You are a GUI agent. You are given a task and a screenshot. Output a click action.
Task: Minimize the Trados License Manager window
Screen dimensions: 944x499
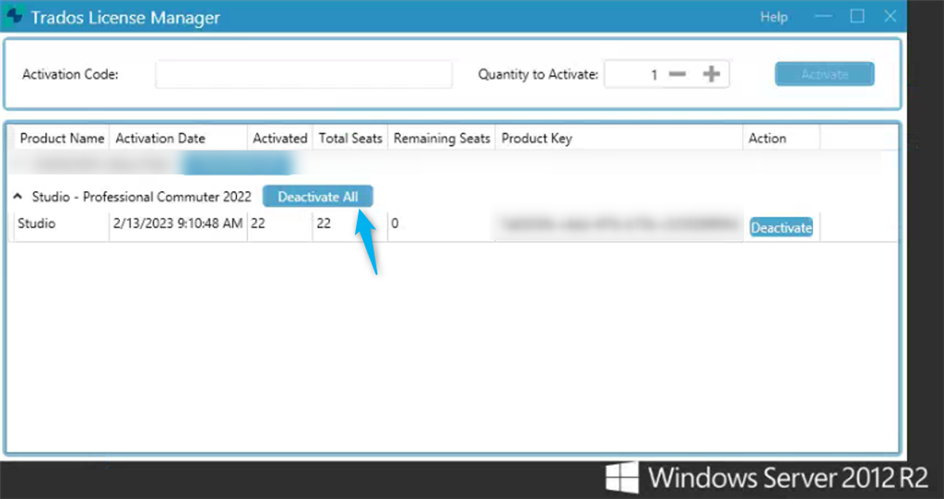point(824,16)
